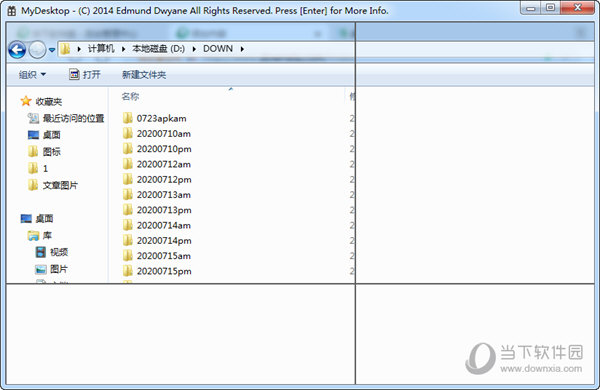Click folder icon beside 0723apkam
Image resolution: width=600 pixels, height=390 pixels.
coord(128,118)
